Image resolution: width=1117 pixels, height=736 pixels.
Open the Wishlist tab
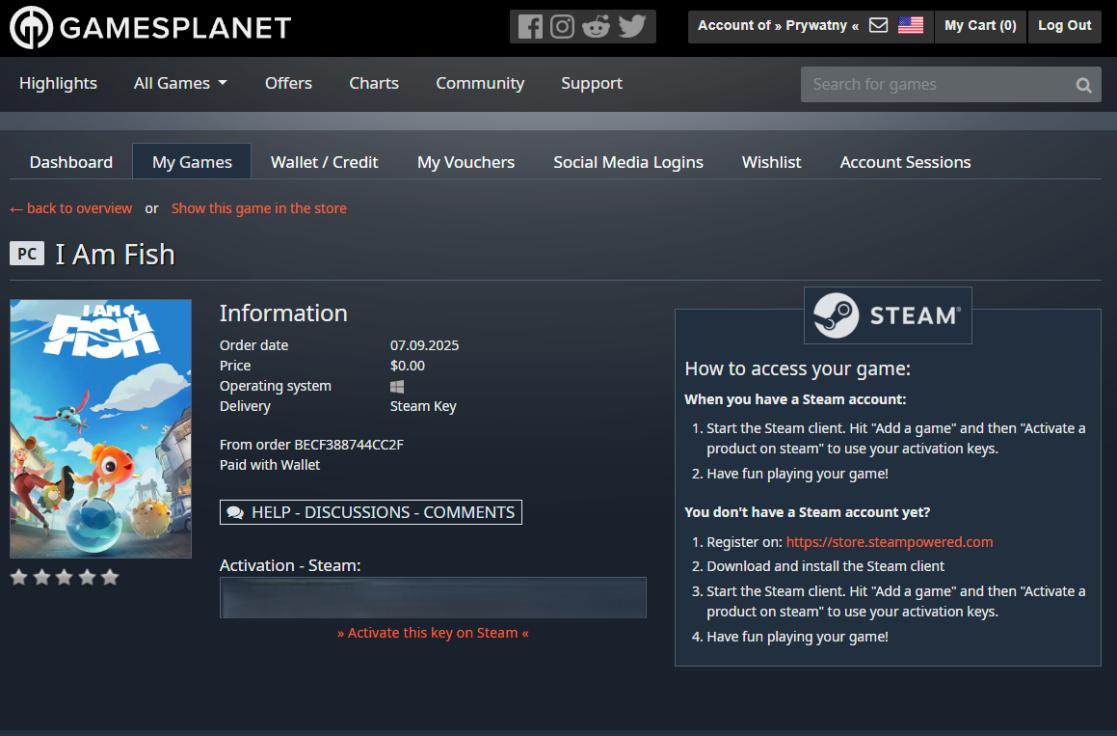(771, 162)
